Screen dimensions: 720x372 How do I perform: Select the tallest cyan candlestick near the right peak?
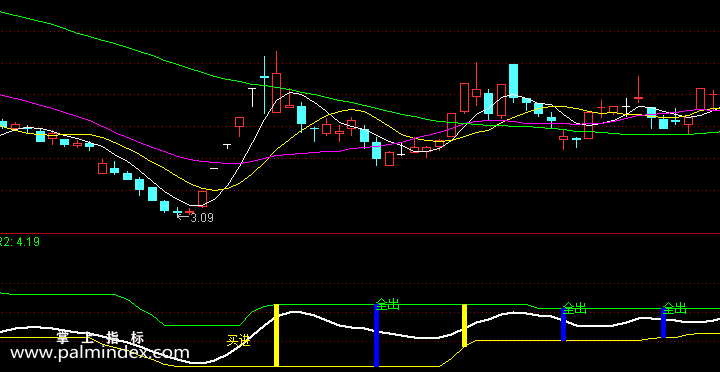513,80
